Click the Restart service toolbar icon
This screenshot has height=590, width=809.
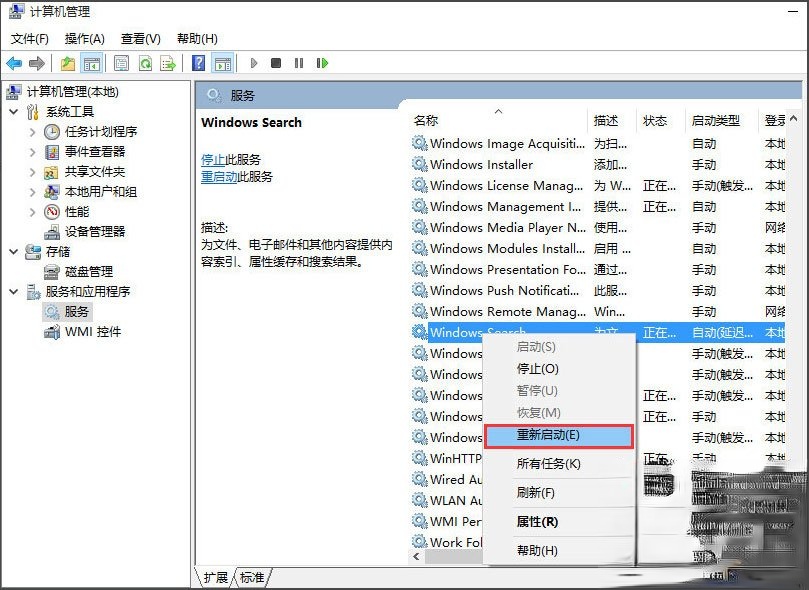[x=321, y=62]
